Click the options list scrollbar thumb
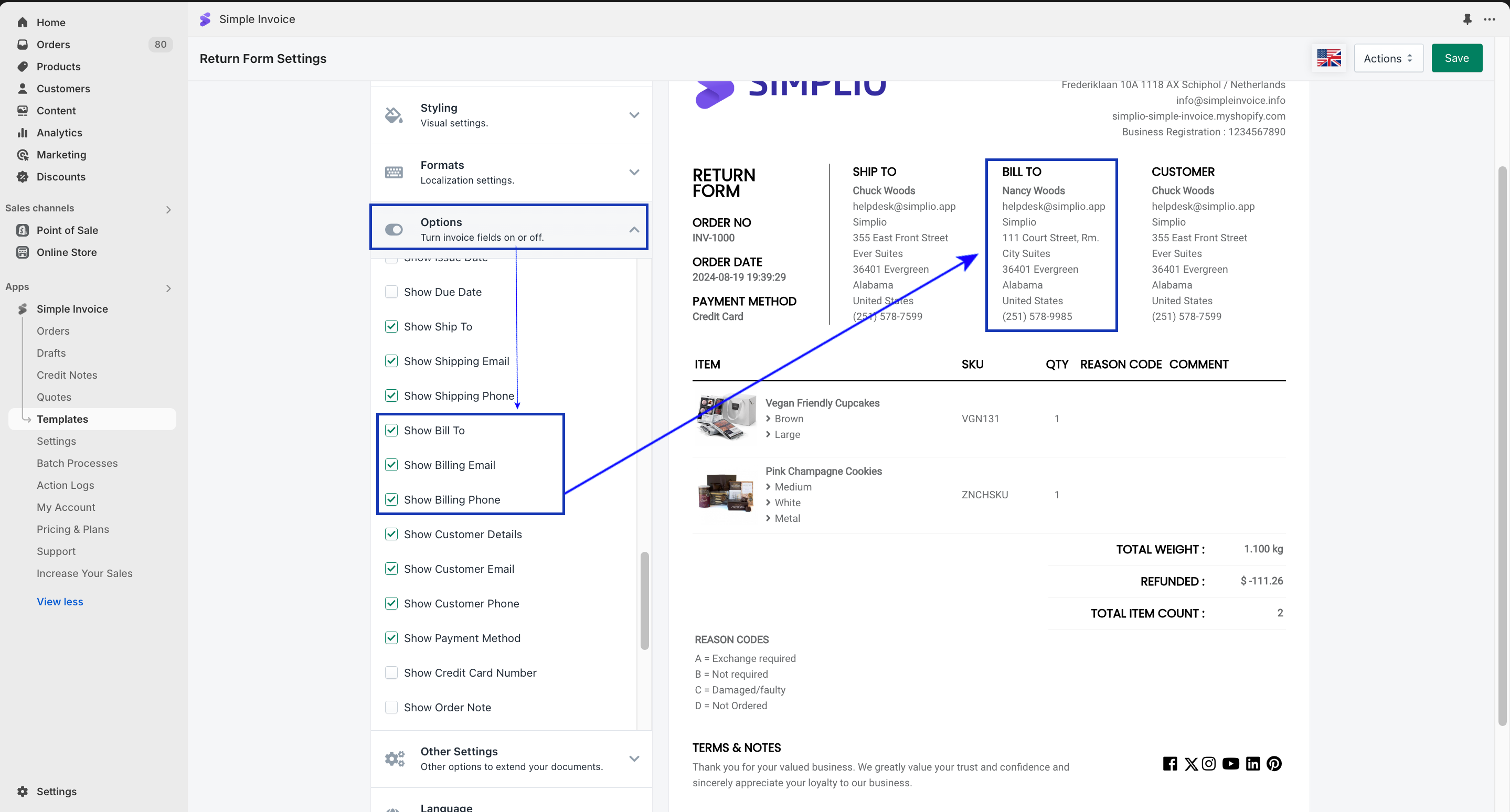 click(x=644, y=601)
